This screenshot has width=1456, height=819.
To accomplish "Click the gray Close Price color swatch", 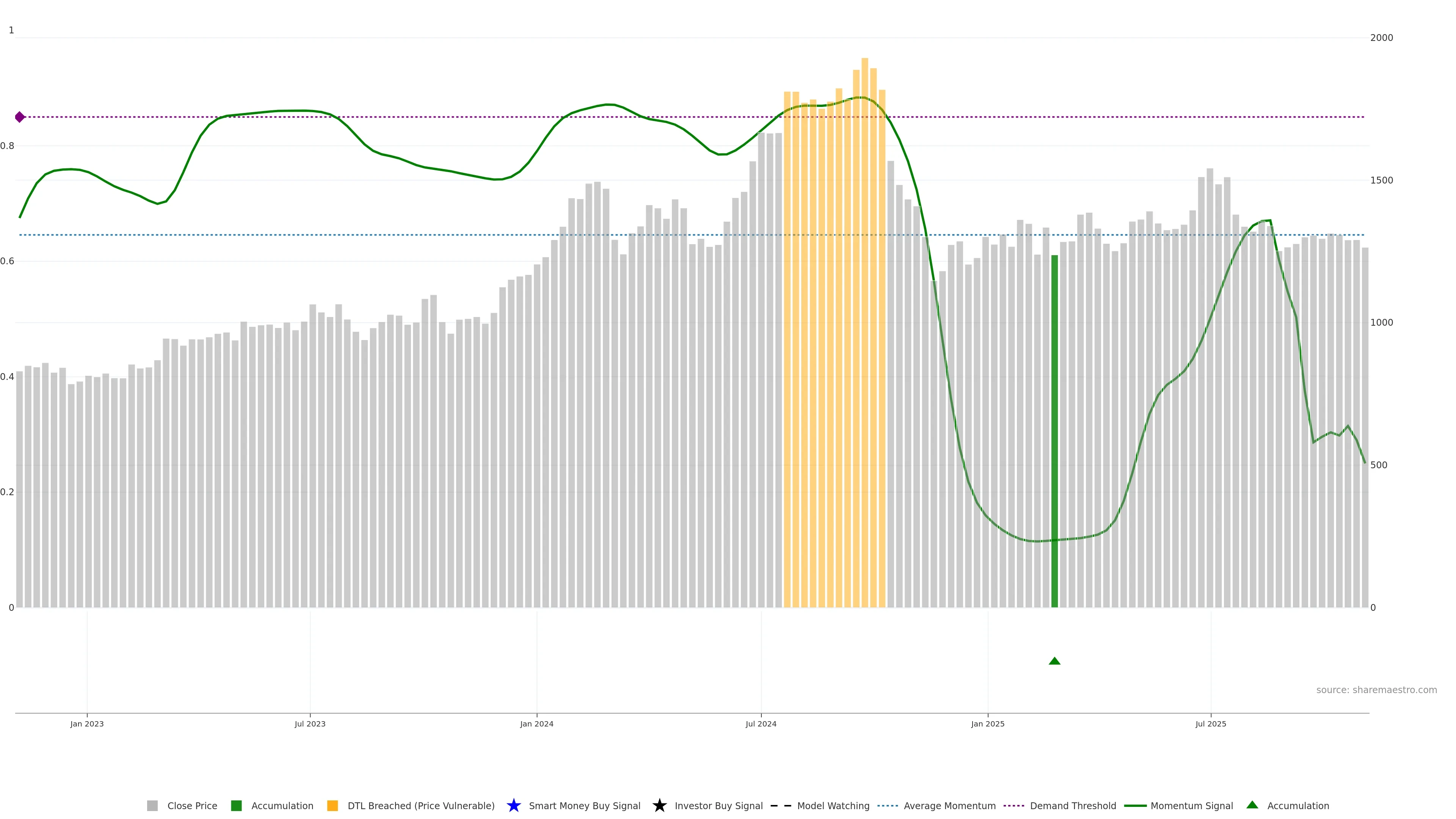I will tap(152, 805).
